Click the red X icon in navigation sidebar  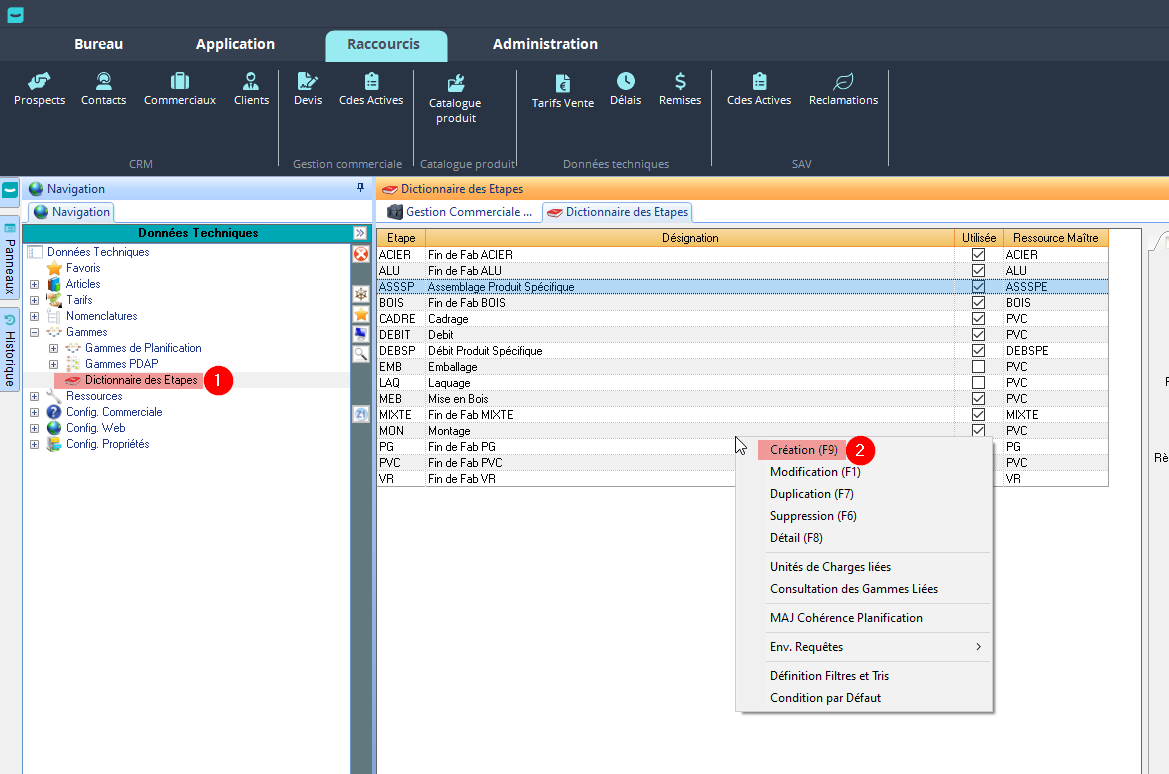(361, 254)
